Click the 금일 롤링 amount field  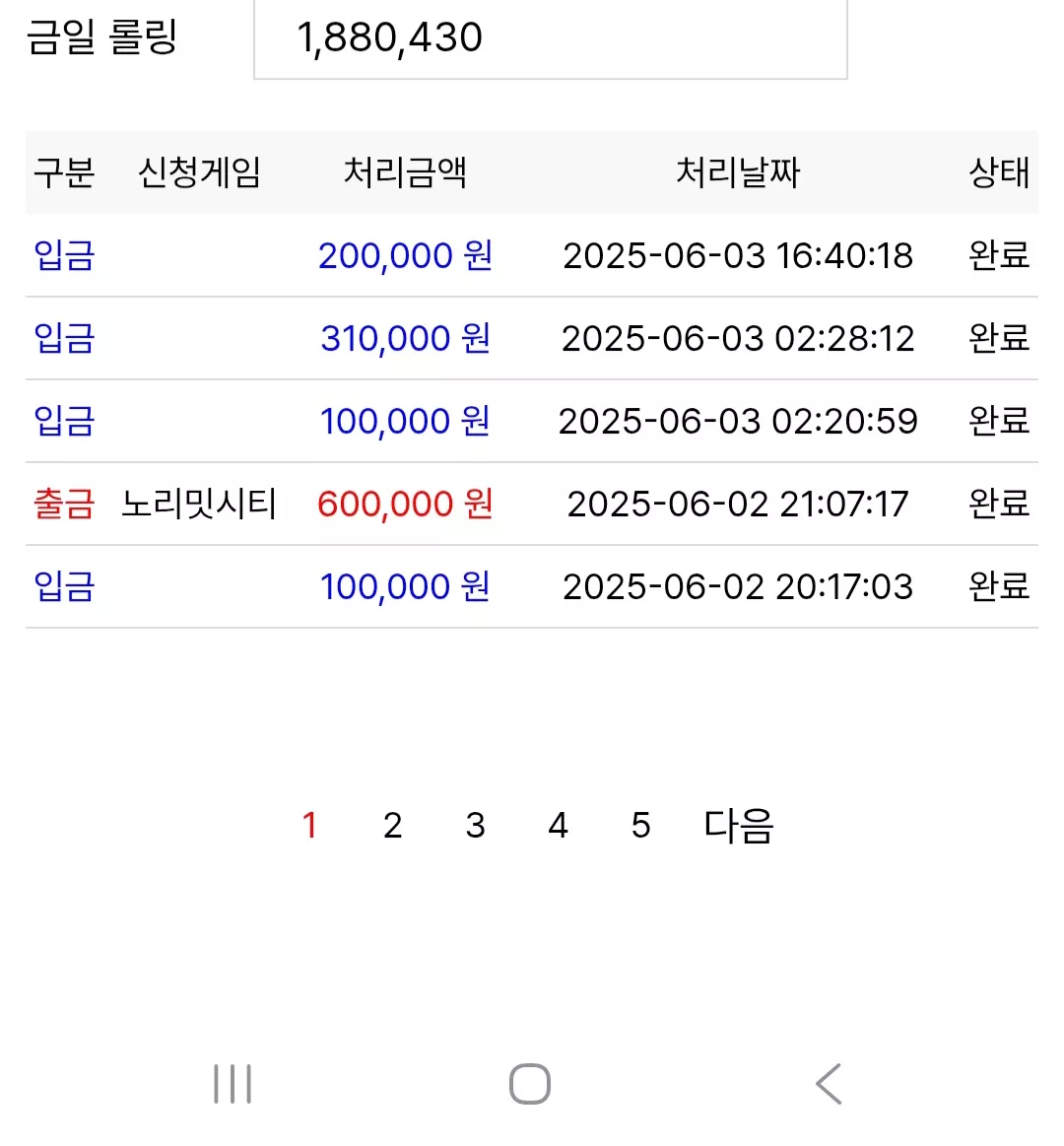pos(551,38)
